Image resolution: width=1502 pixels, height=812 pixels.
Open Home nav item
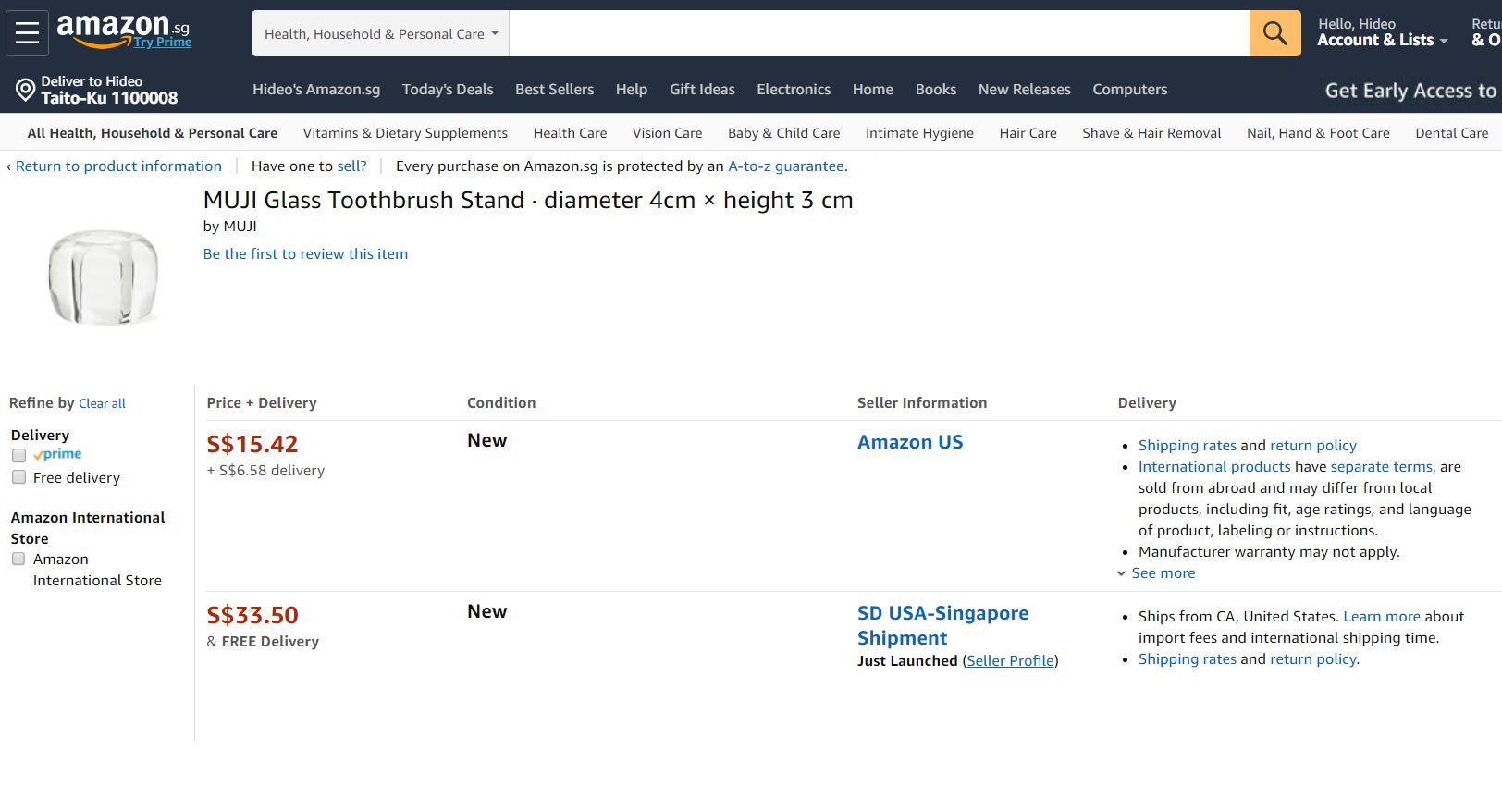tap(873, 90)
